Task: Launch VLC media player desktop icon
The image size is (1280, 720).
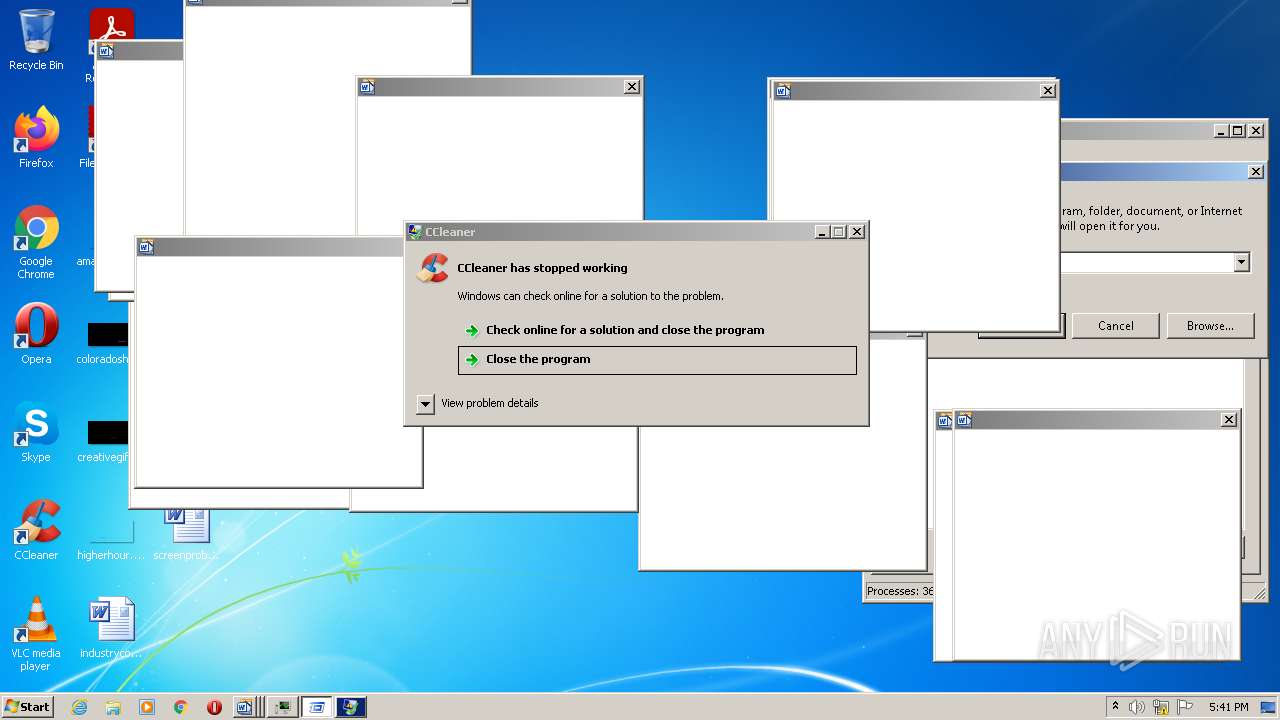Action: (36, 634)
